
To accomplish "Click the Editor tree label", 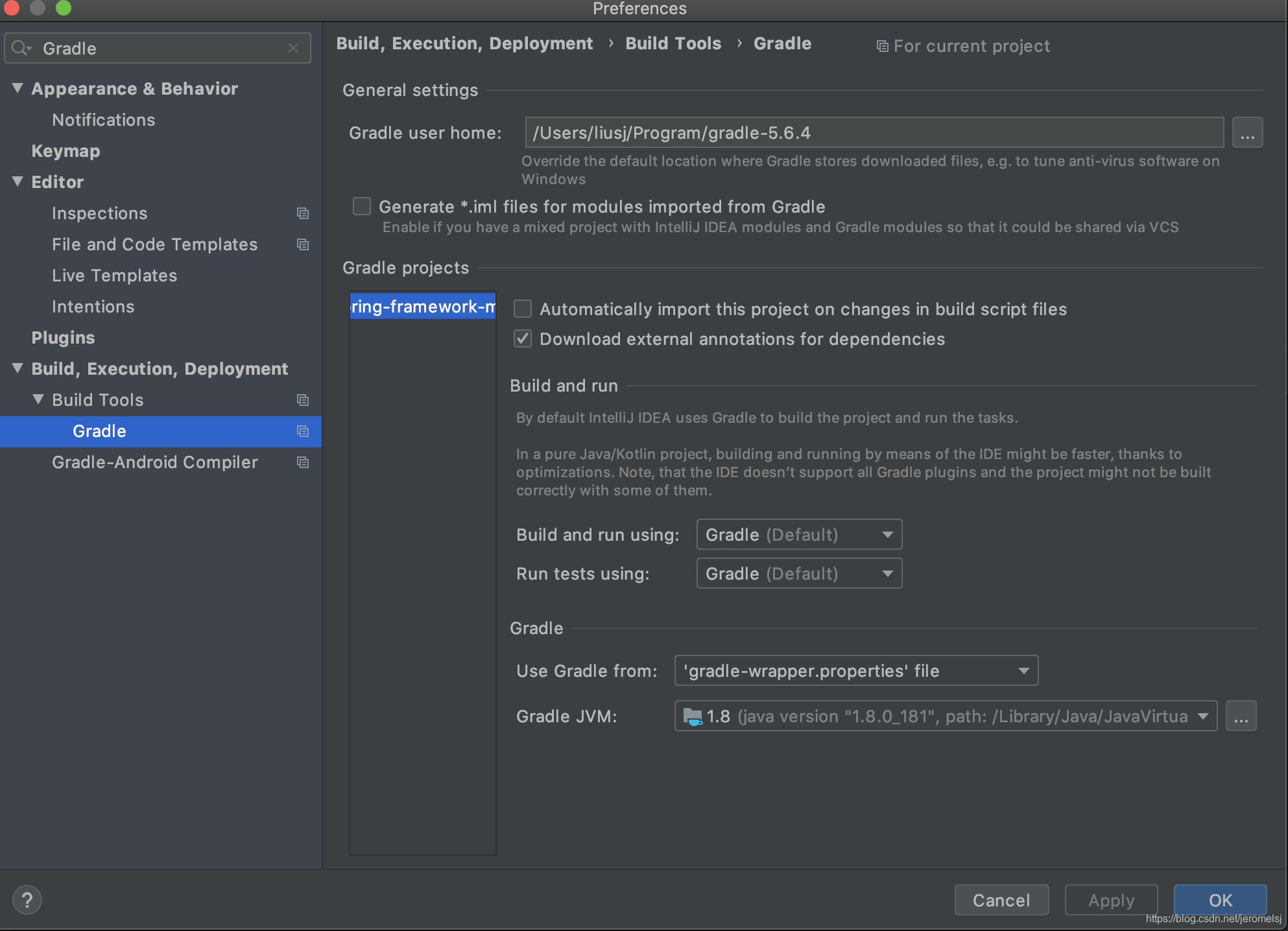I will click(x=58, y=182).
